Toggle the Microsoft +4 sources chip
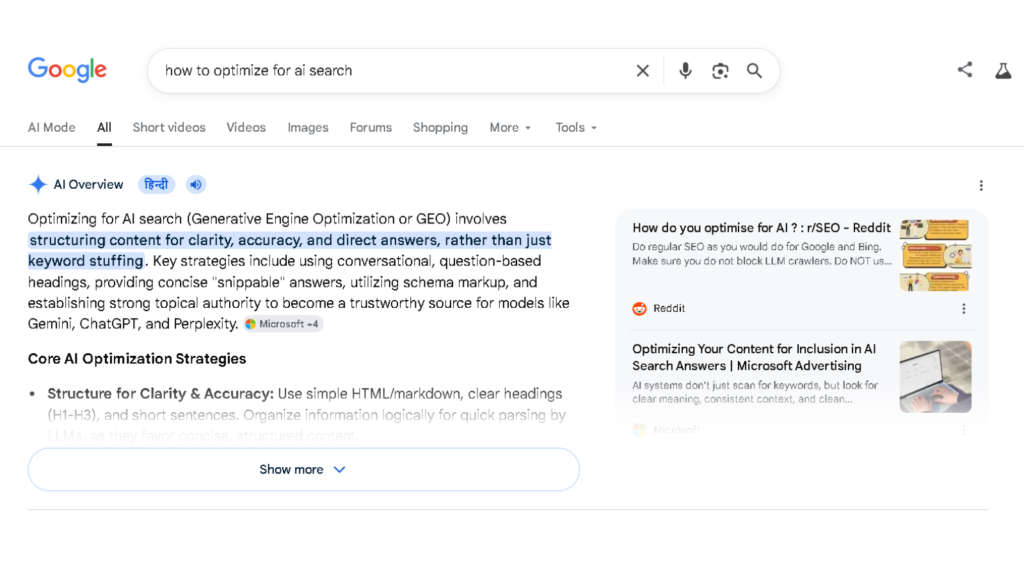The height and width of the screenshot is (576, 1024). point(282,324)
